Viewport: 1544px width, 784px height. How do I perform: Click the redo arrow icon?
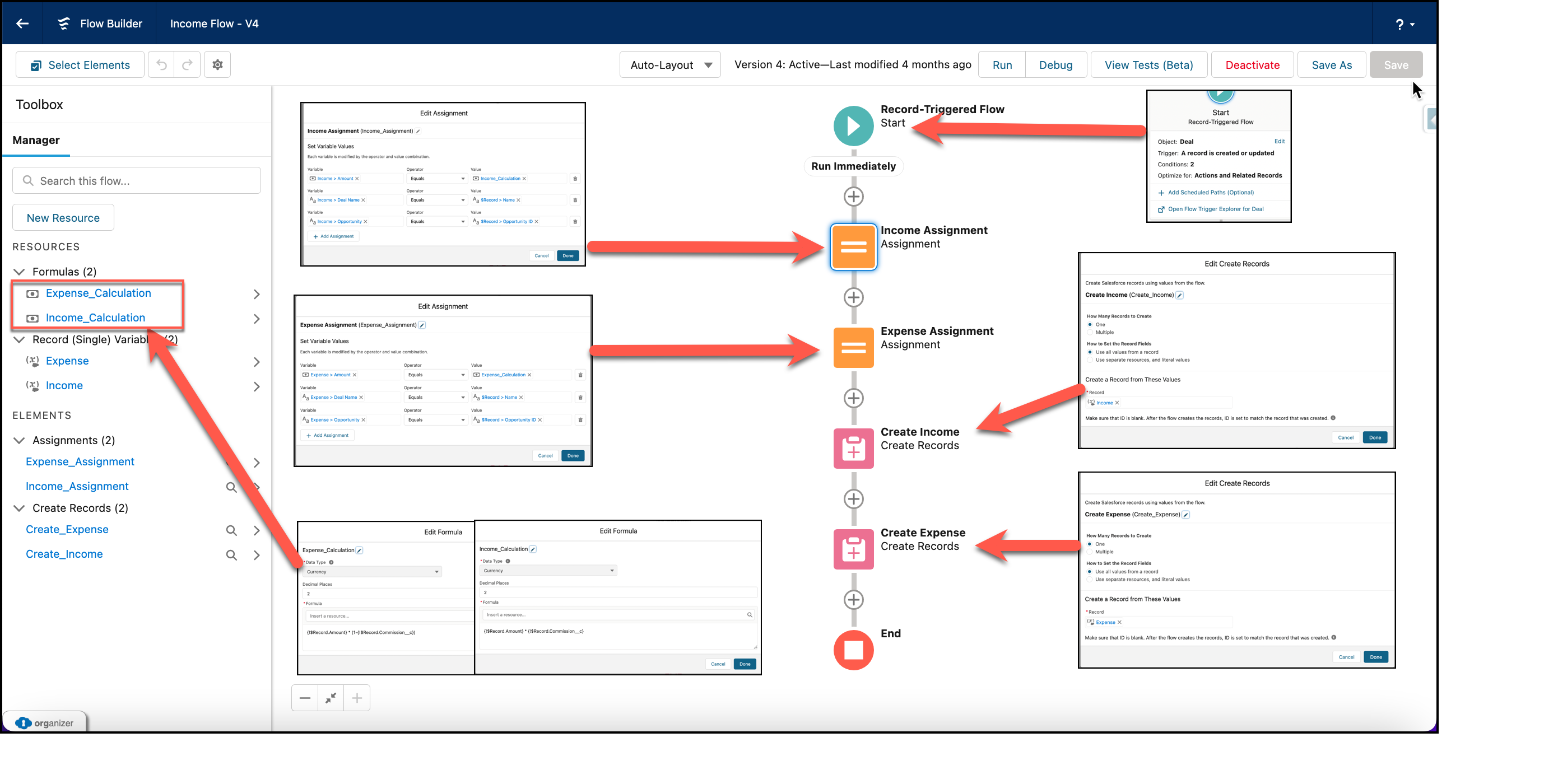[187, 65]
